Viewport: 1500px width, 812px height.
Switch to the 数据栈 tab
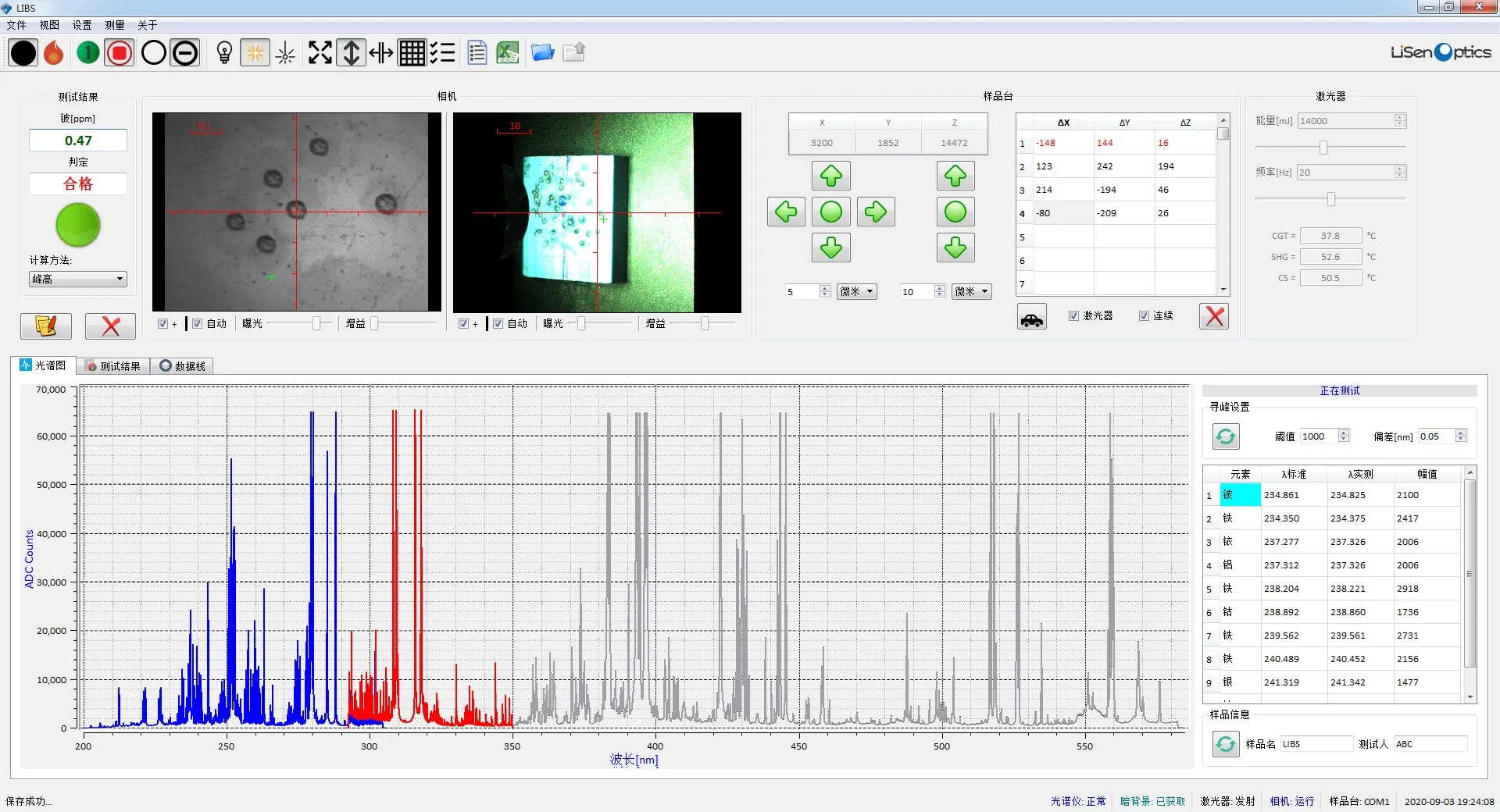[x=183, y=366]
